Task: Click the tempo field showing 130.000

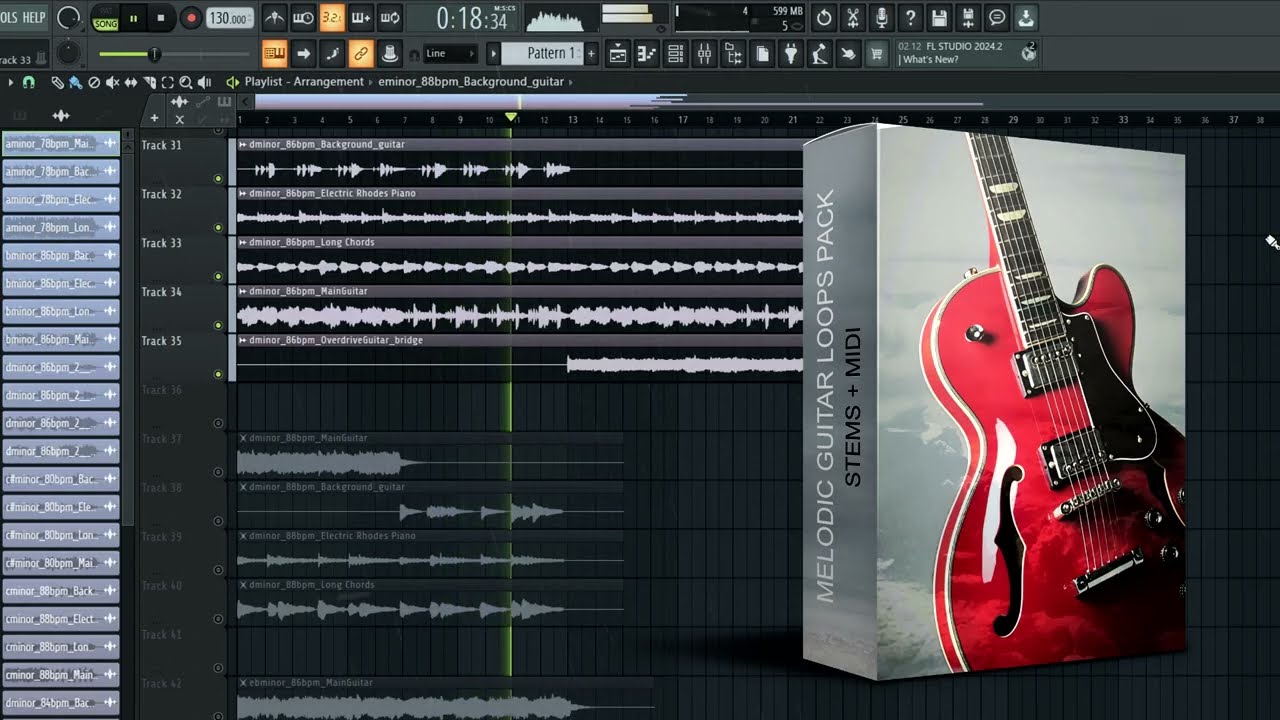Action: [229, 18]
